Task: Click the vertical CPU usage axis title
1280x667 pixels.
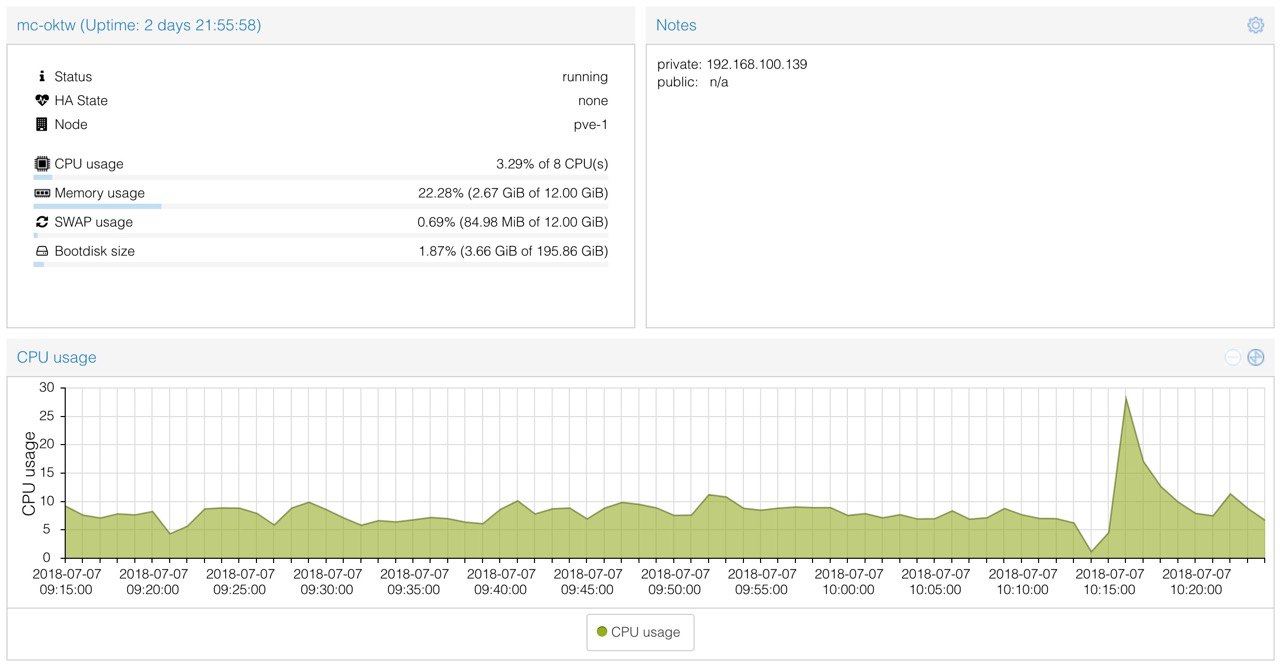Action: point(28,473)
